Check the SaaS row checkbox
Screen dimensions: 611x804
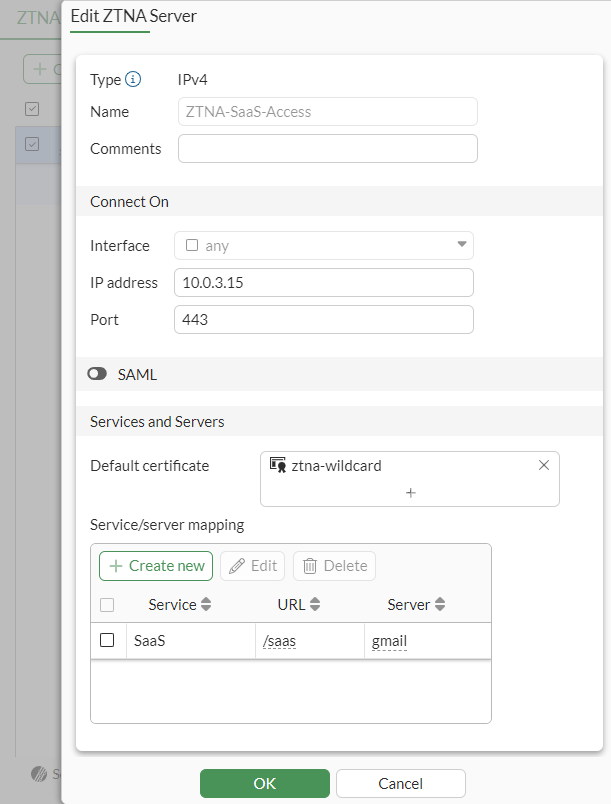pyautogui.click(x=107, y=640)
